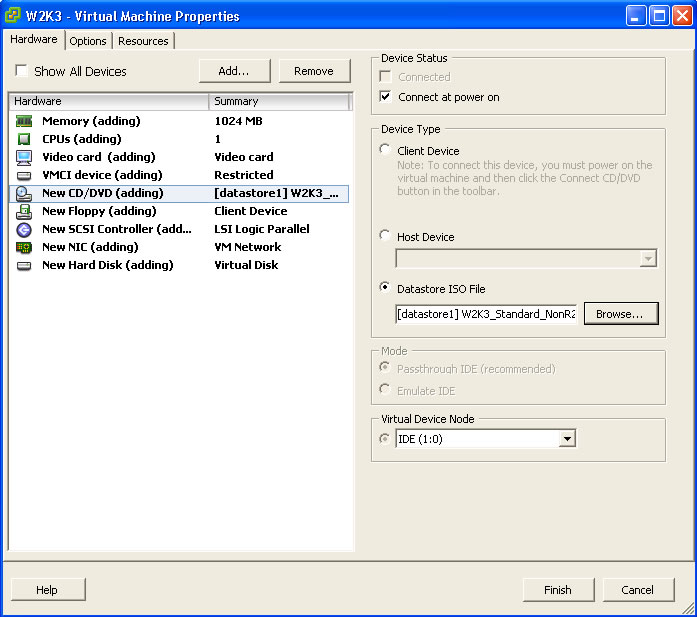Click the Cancel button
The height and width of the screenshot is (617, 697).
(638, 590)
